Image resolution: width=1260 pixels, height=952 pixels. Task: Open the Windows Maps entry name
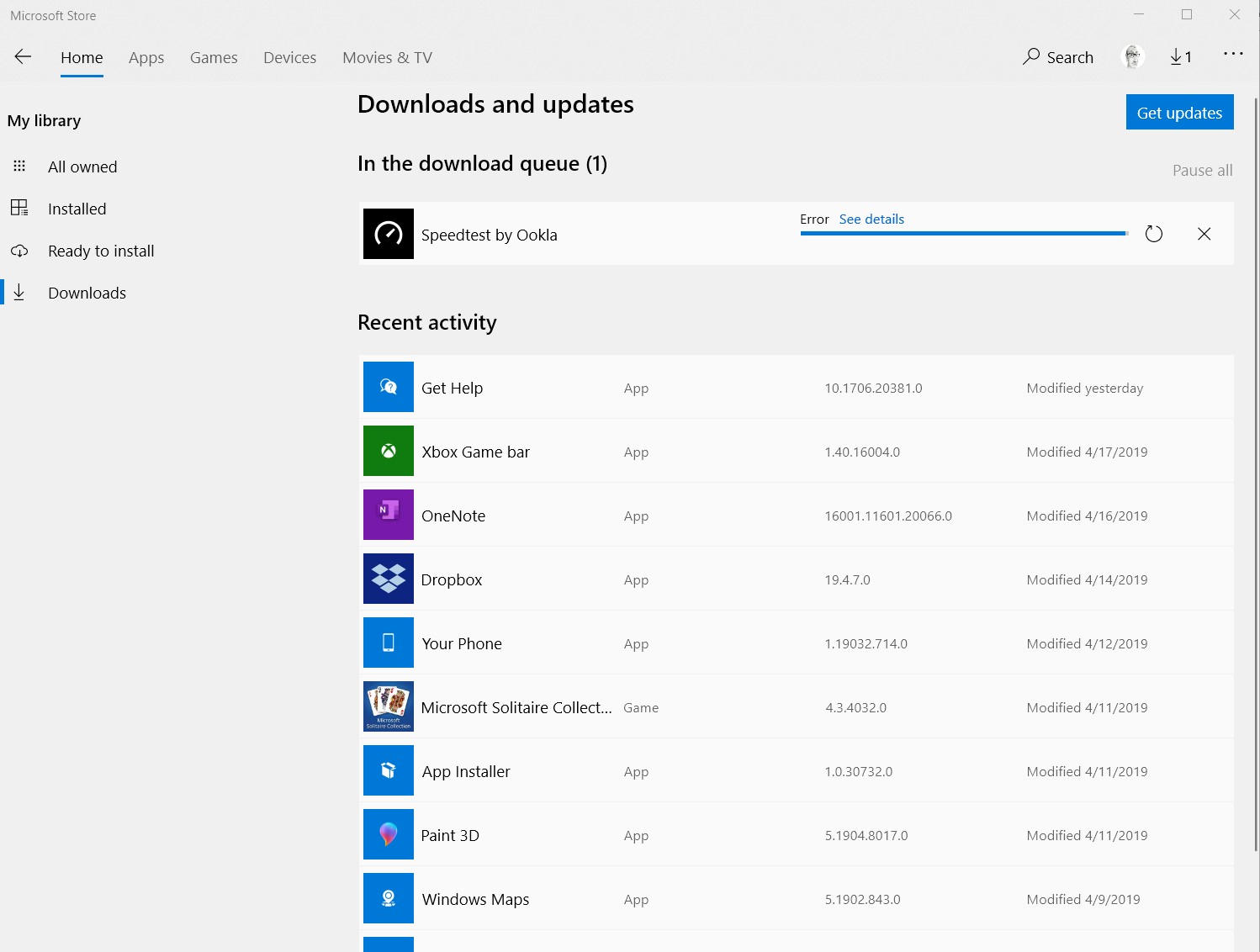tap(476, 899)
